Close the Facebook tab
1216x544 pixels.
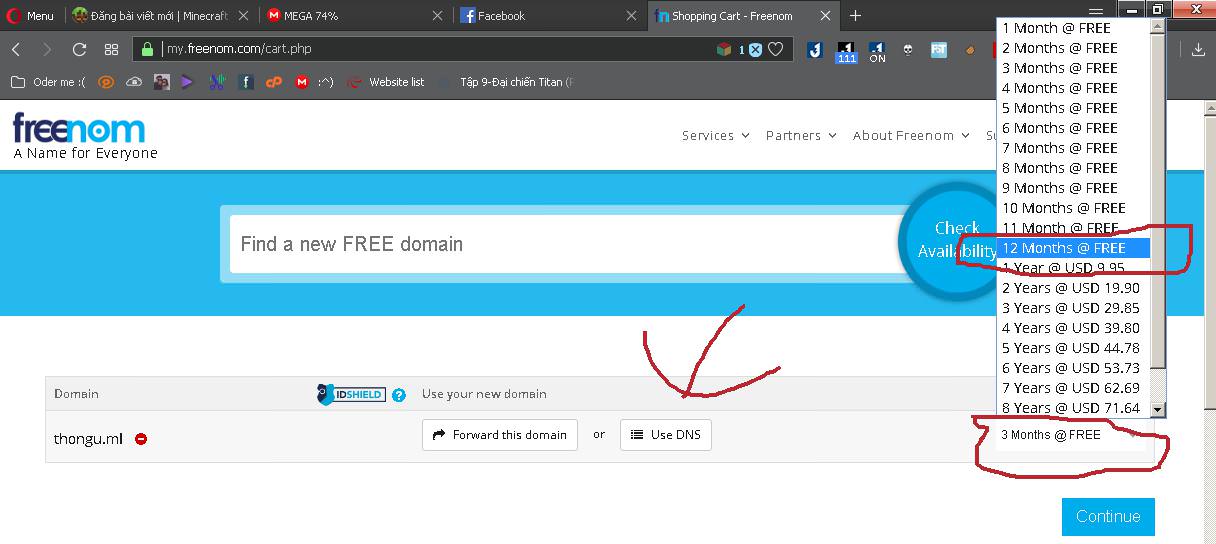[x=631, y=16]
